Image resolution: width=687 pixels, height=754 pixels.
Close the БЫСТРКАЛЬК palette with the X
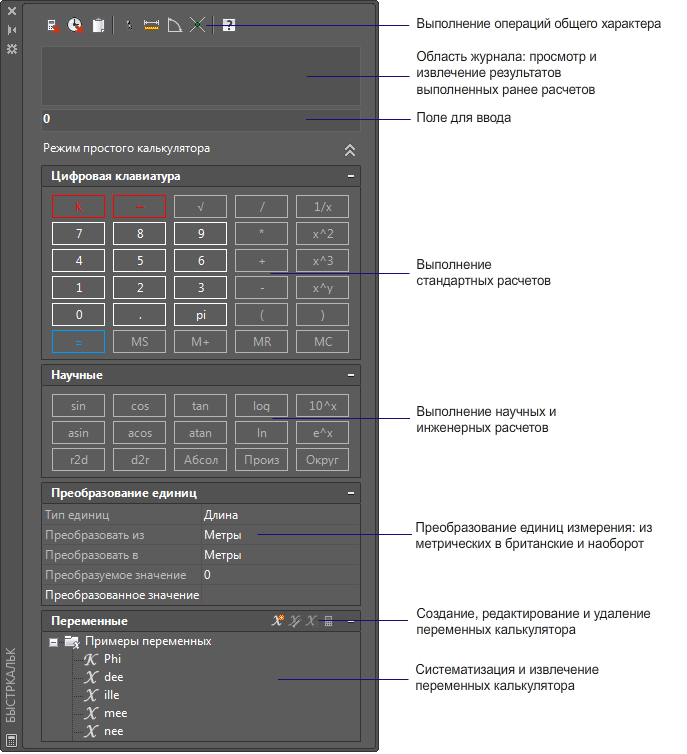tap(12, 11)
